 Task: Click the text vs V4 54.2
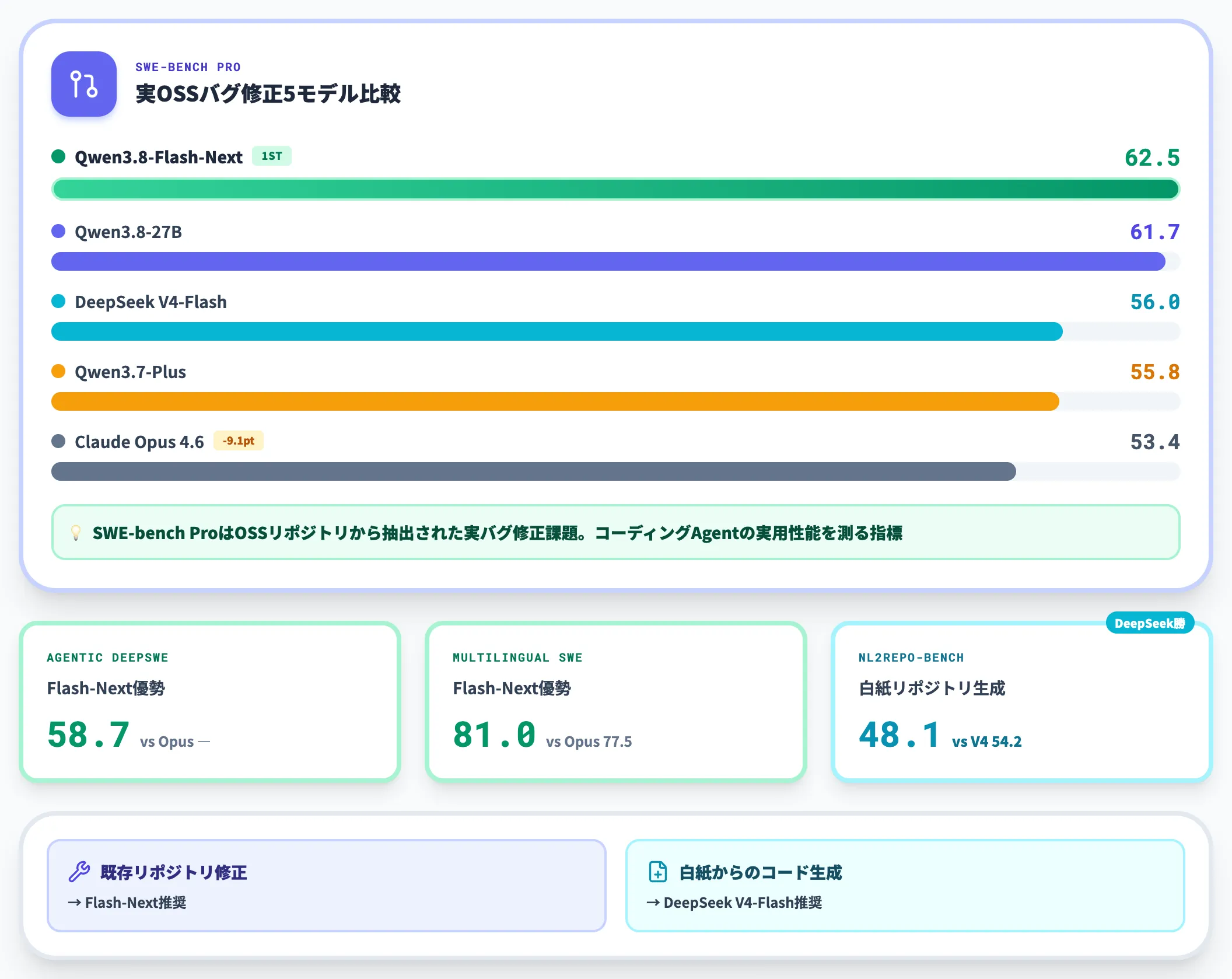coord(987,742)
